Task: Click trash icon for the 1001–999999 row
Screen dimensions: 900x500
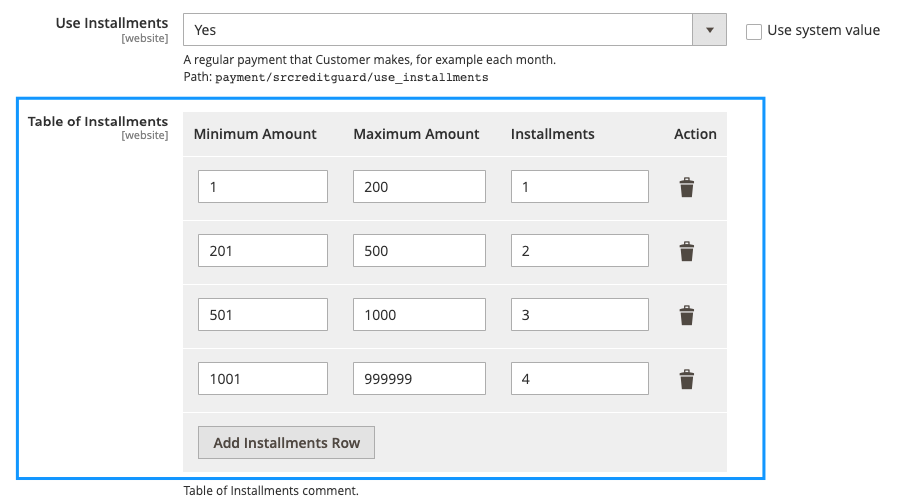Action: pos(686,379)
